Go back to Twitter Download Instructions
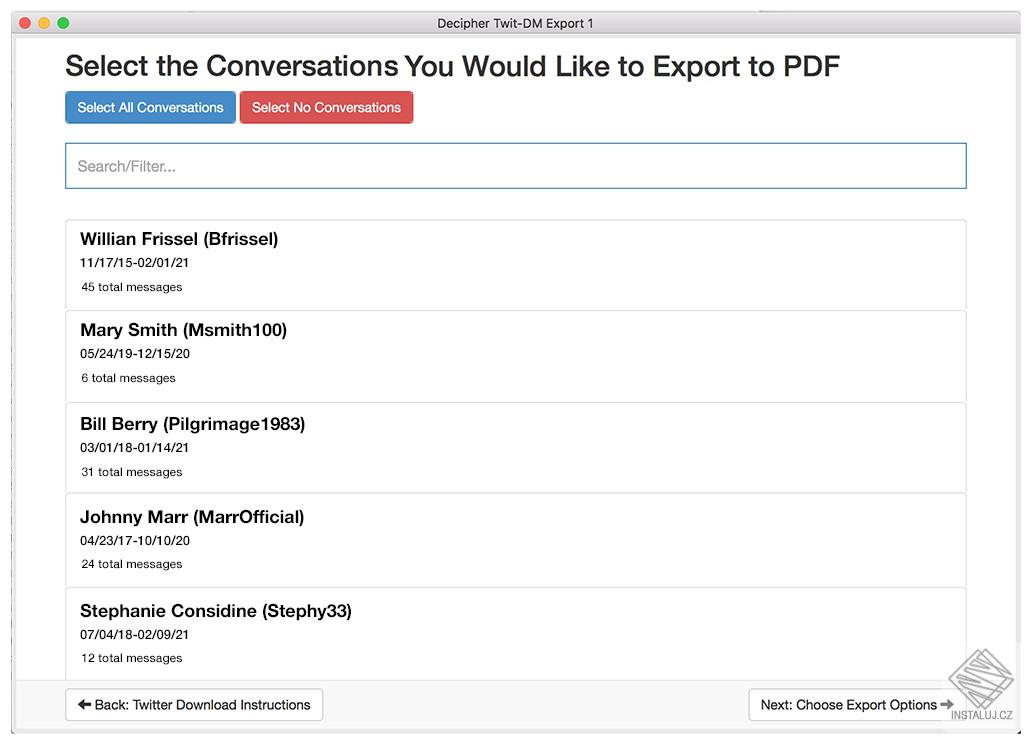 tap(194, 704)
